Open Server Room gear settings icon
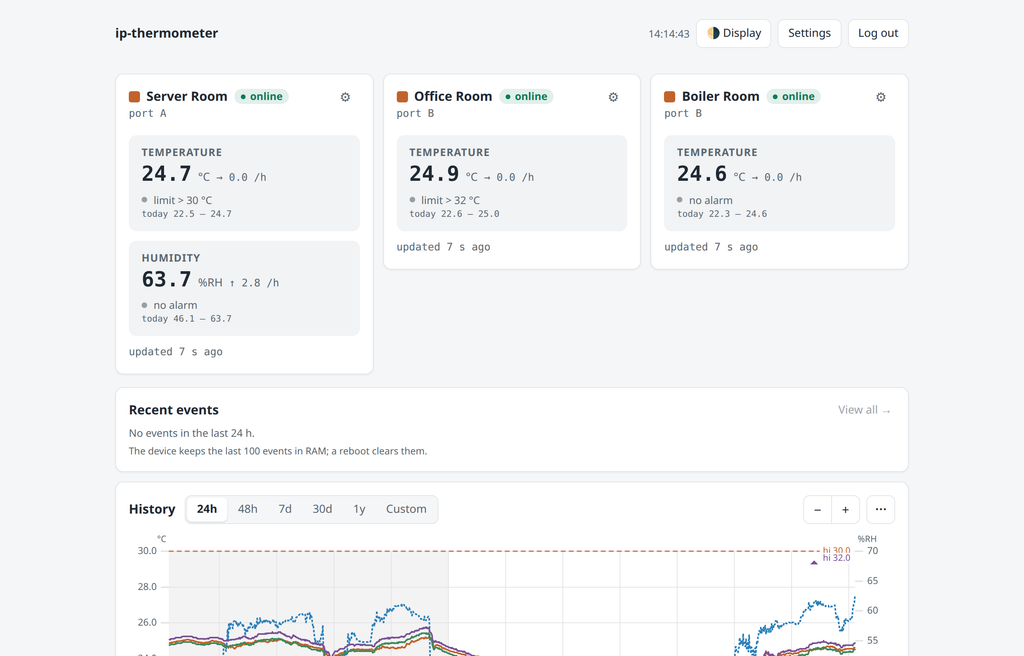This screenshot has width=1024, height=656. pos(345,97)
